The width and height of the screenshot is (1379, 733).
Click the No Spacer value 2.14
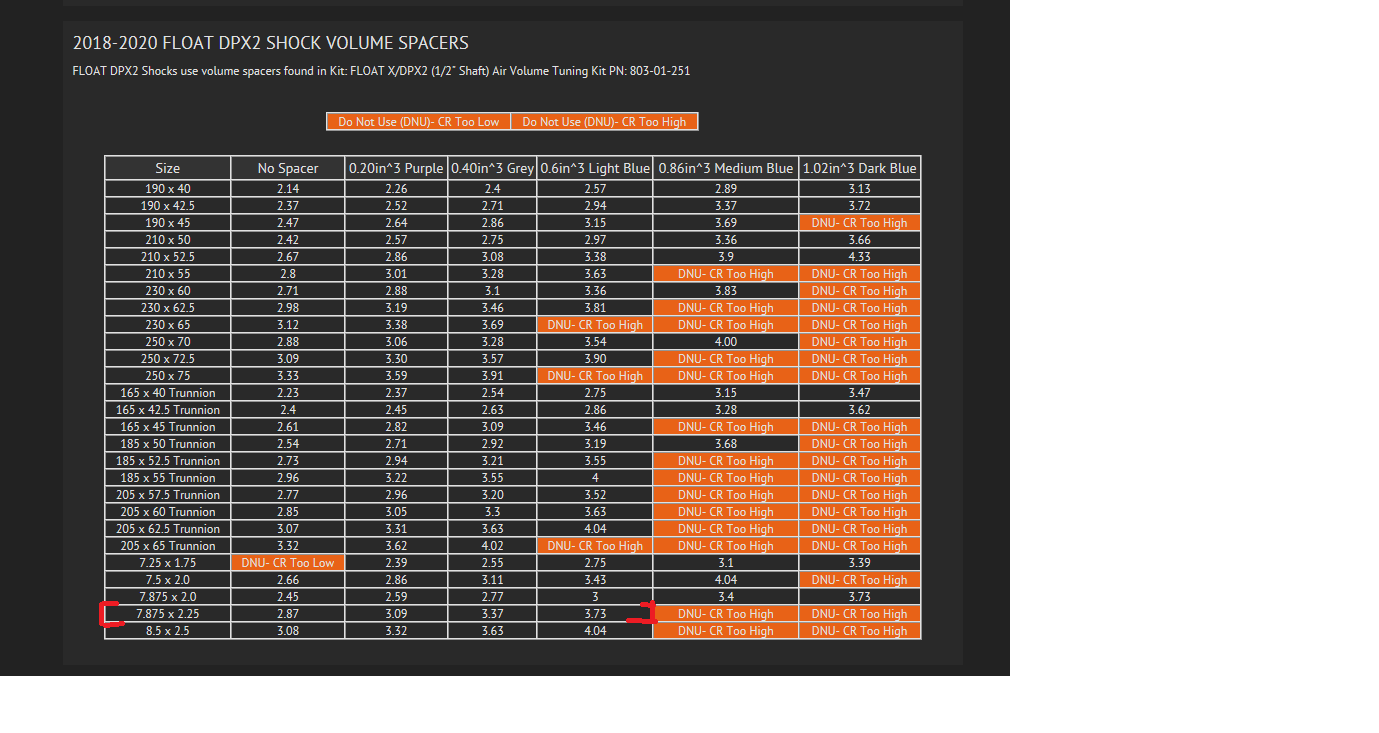288,188
